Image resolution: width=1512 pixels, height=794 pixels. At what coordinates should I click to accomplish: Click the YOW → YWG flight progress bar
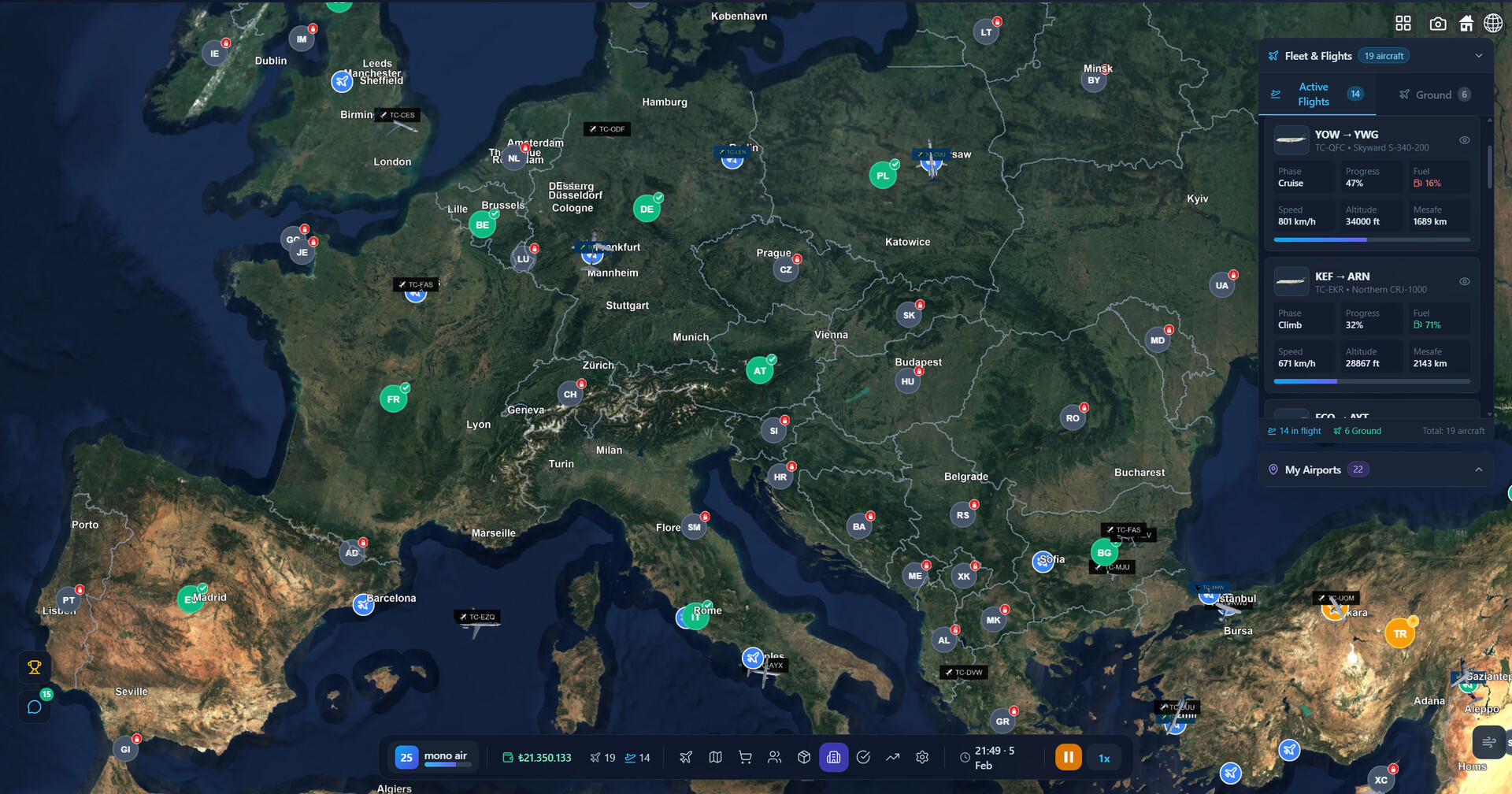[x=1371, y=239]
